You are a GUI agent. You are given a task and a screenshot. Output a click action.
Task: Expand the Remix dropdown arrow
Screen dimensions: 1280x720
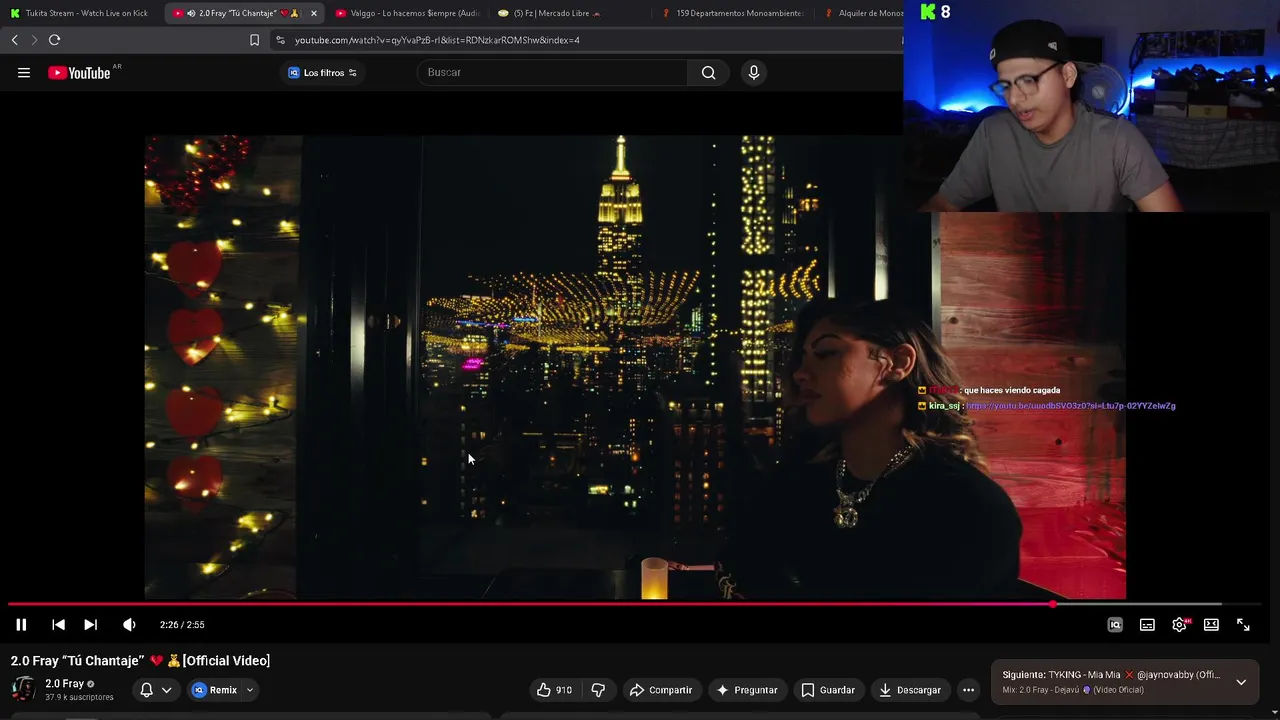pos(250,690)
